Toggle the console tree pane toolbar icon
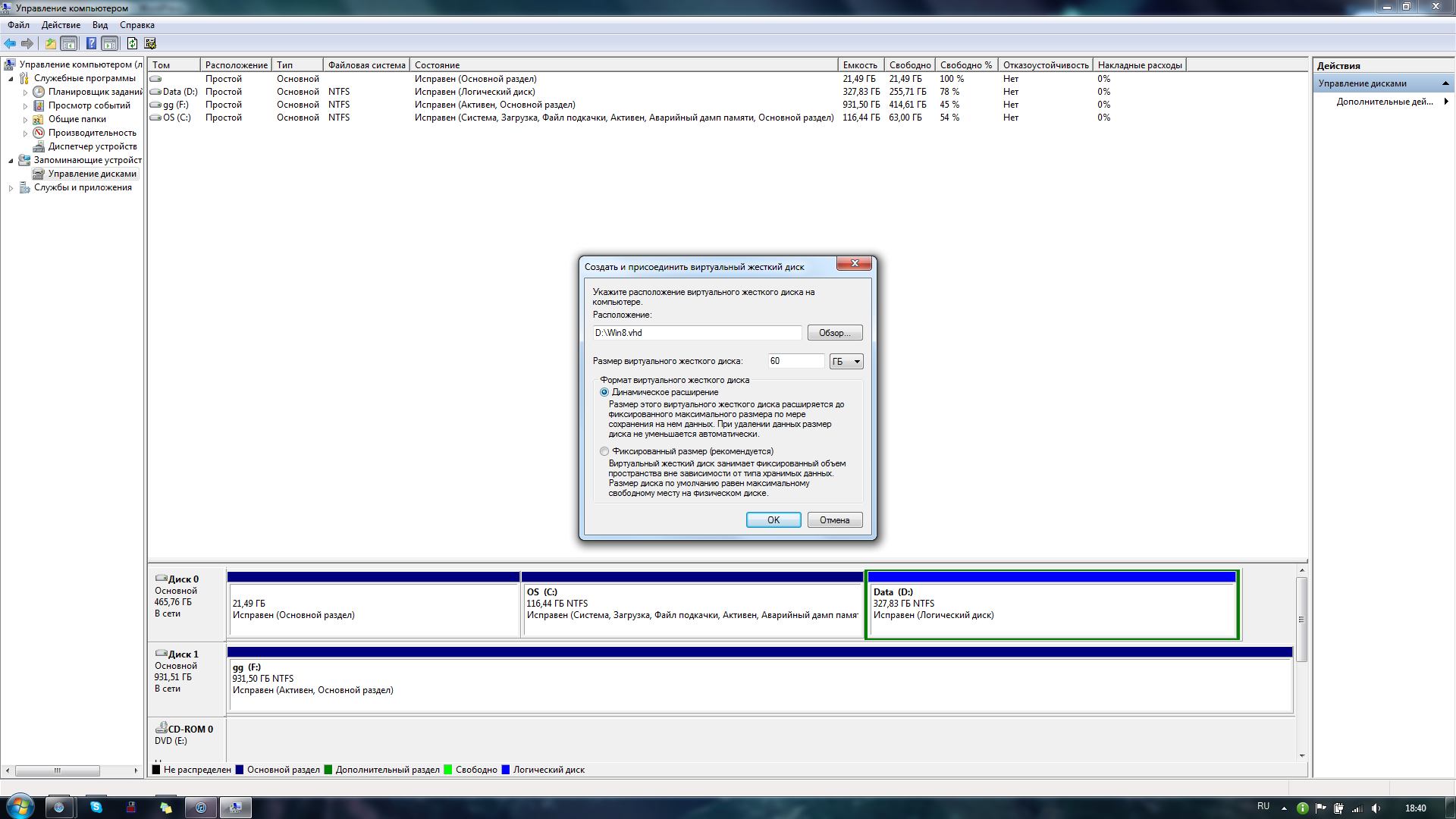Screen dimensions: 1456x819 (69, 43)
